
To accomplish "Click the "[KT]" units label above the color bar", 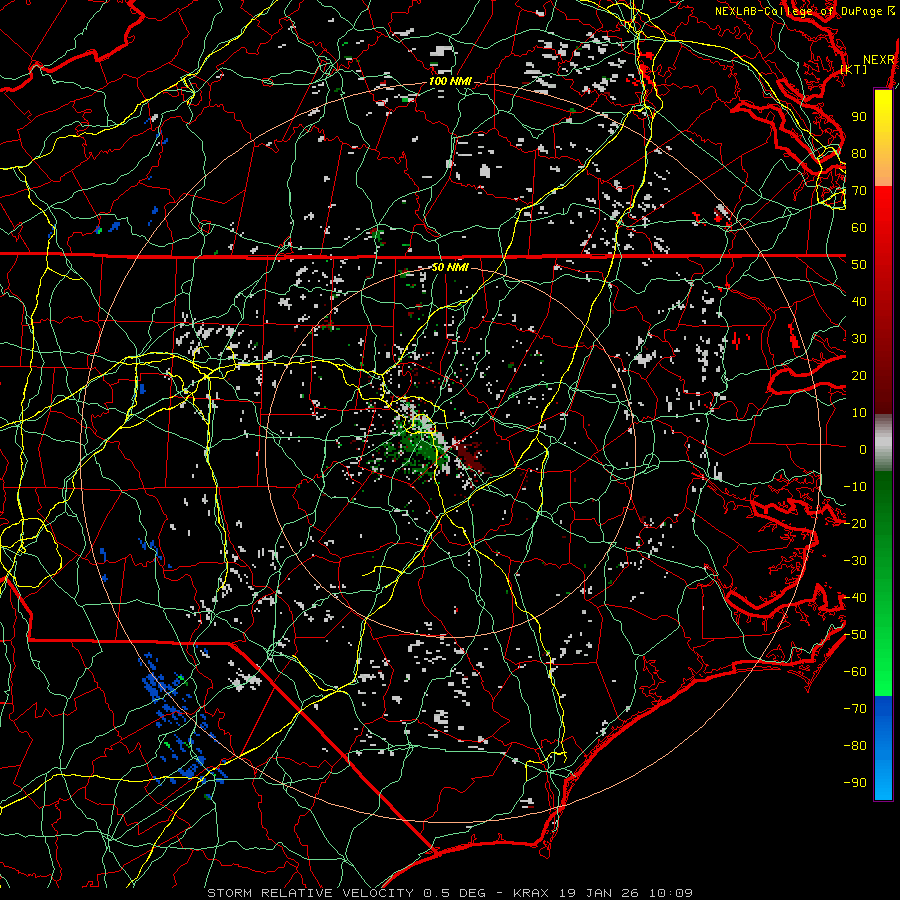I will coord(854,69).
